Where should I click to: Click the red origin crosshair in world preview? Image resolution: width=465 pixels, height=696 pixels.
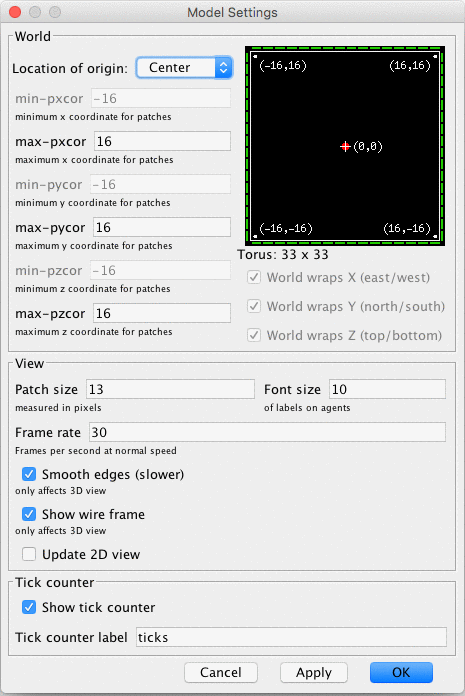(345, 146)
